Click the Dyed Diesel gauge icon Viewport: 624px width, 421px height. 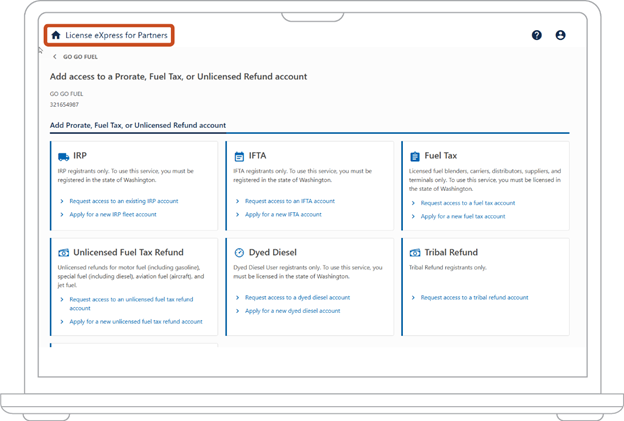click(239, 253)
